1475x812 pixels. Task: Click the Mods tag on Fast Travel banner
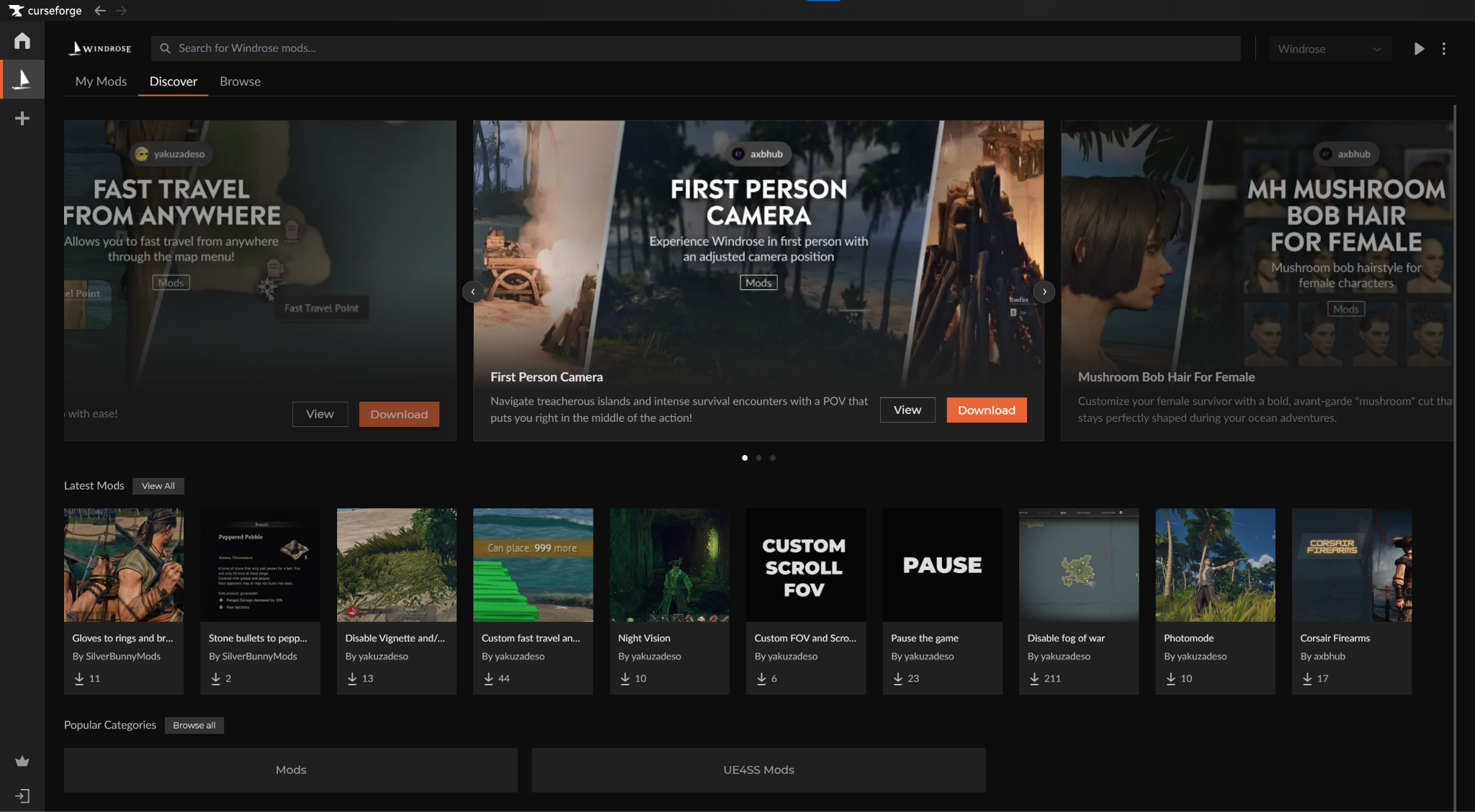pos(171,283)
